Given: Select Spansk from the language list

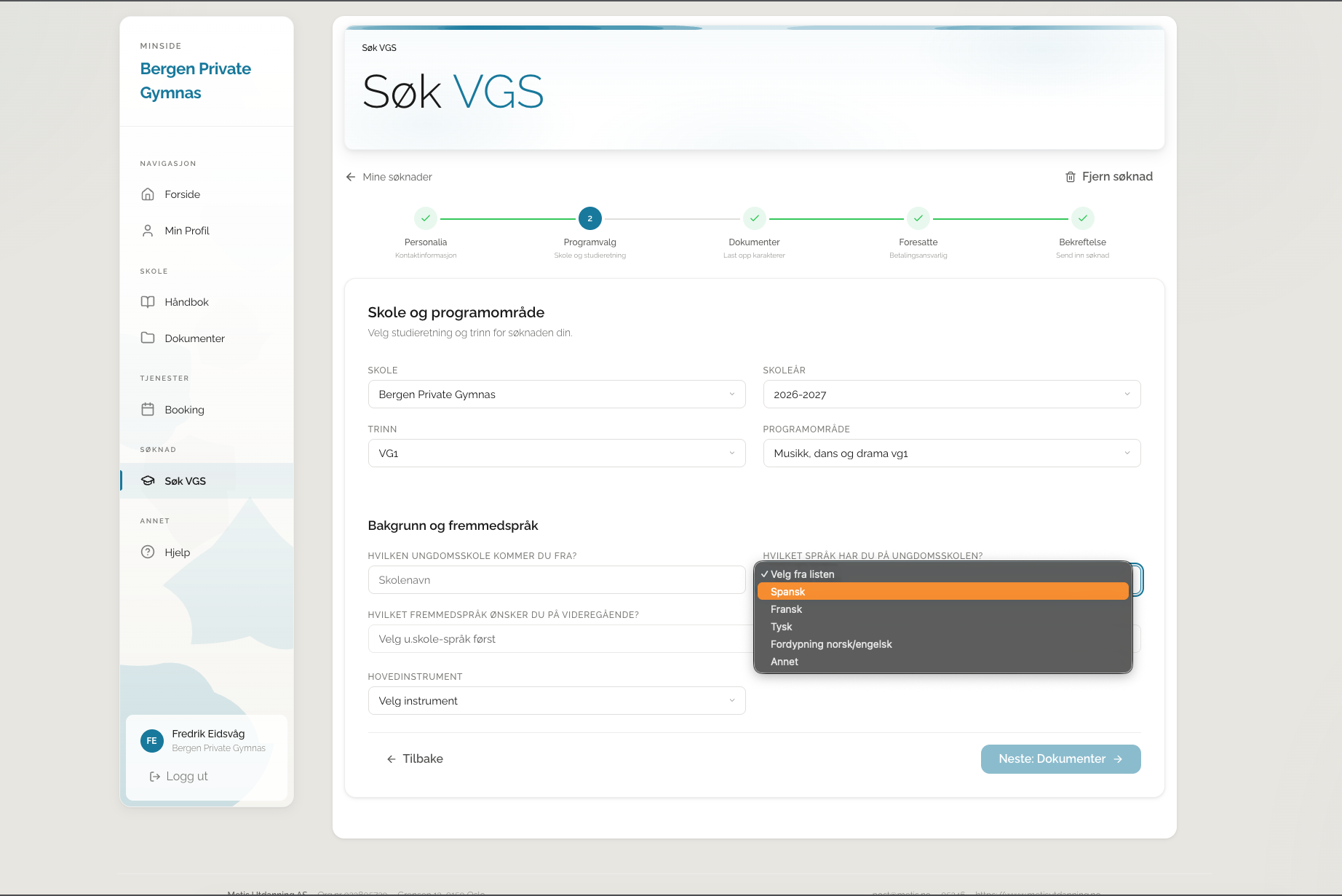Looking at the screenshot, I should tap(943, 592).
